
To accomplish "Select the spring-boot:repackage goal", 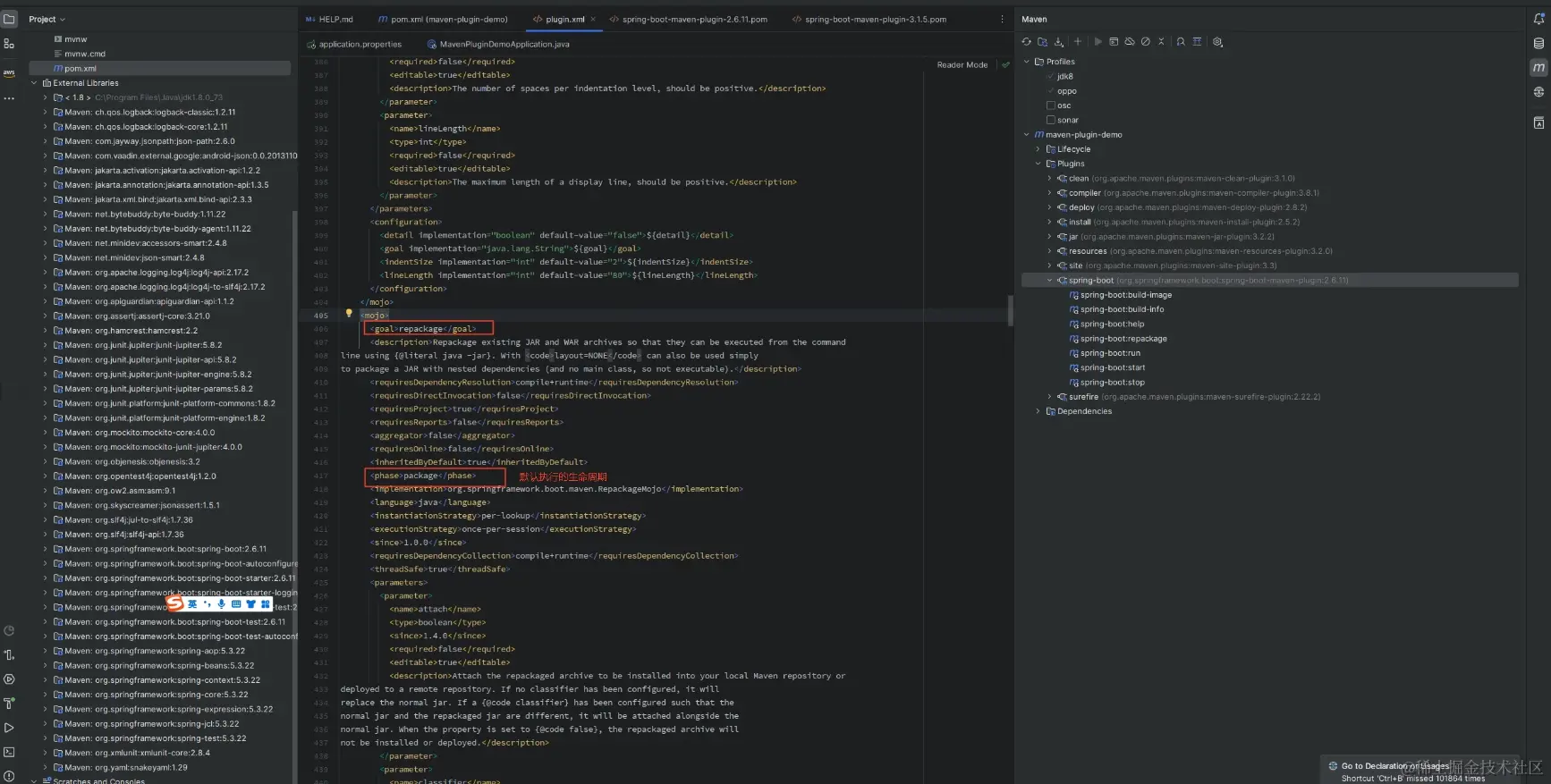I will tap(1123, 339).
